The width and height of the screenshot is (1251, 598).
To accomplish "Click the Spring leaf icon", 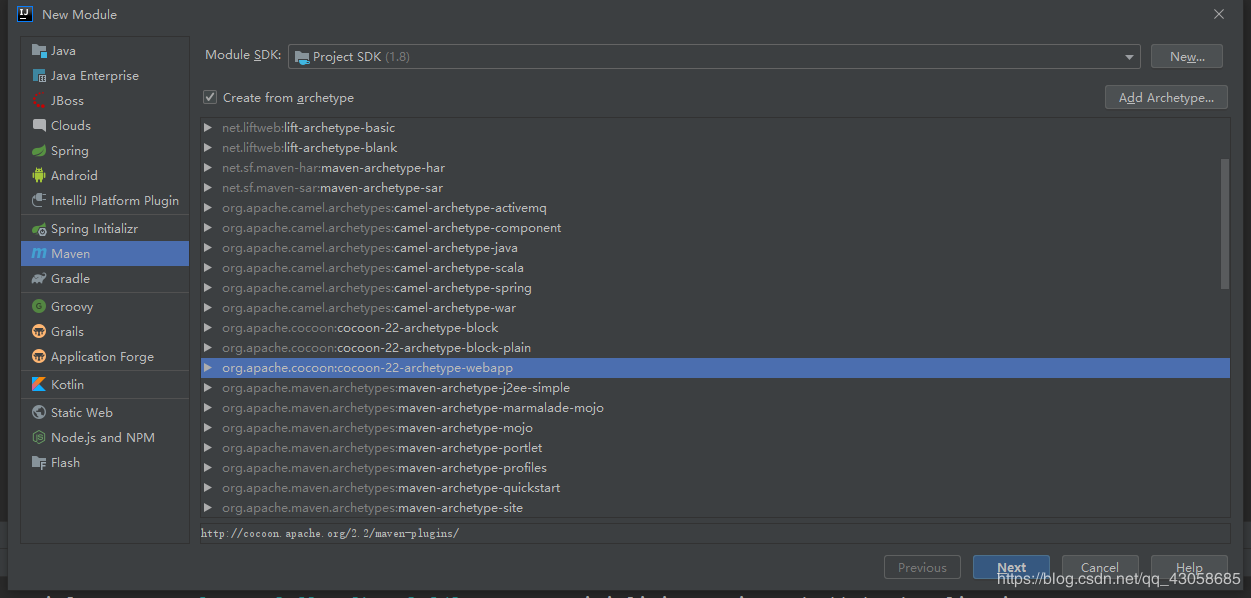I will 39,151.
